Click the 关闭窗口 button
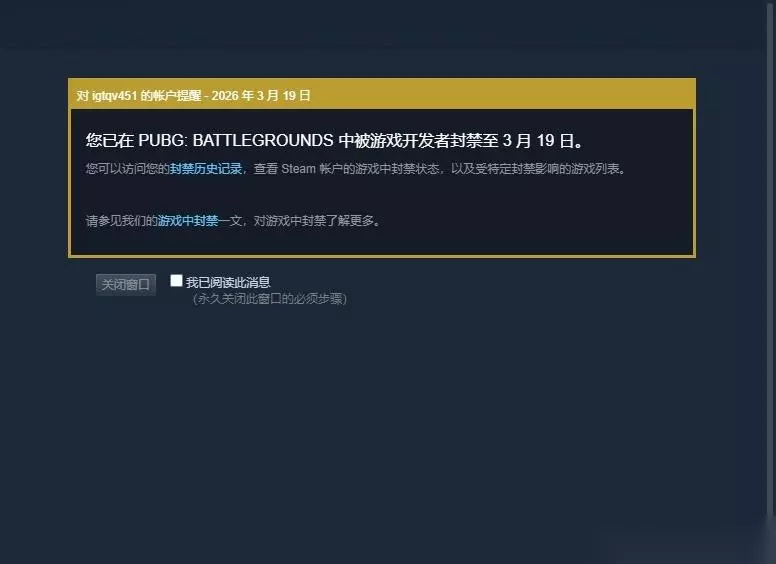 click(126, 284)
